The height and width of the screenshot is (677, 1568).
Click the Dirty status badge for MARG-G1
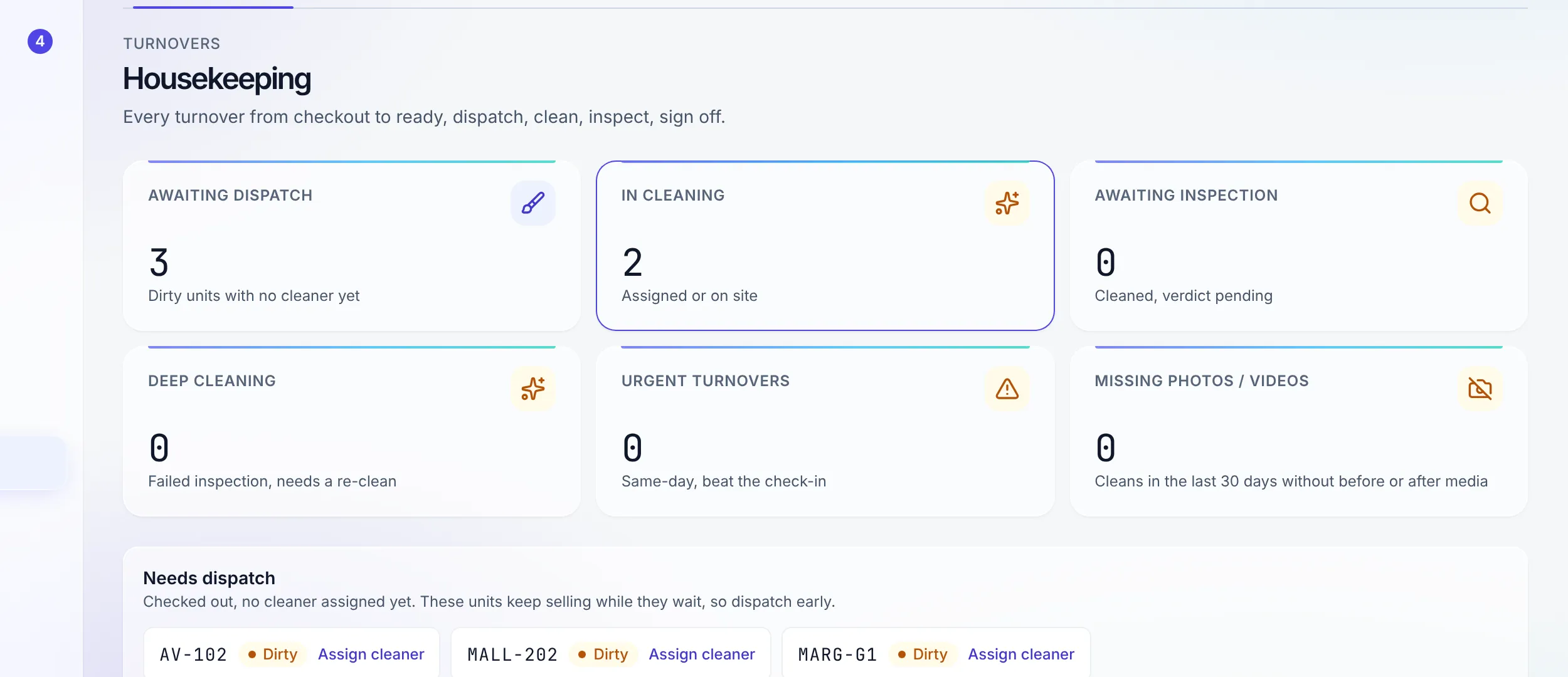coord(923,654)
